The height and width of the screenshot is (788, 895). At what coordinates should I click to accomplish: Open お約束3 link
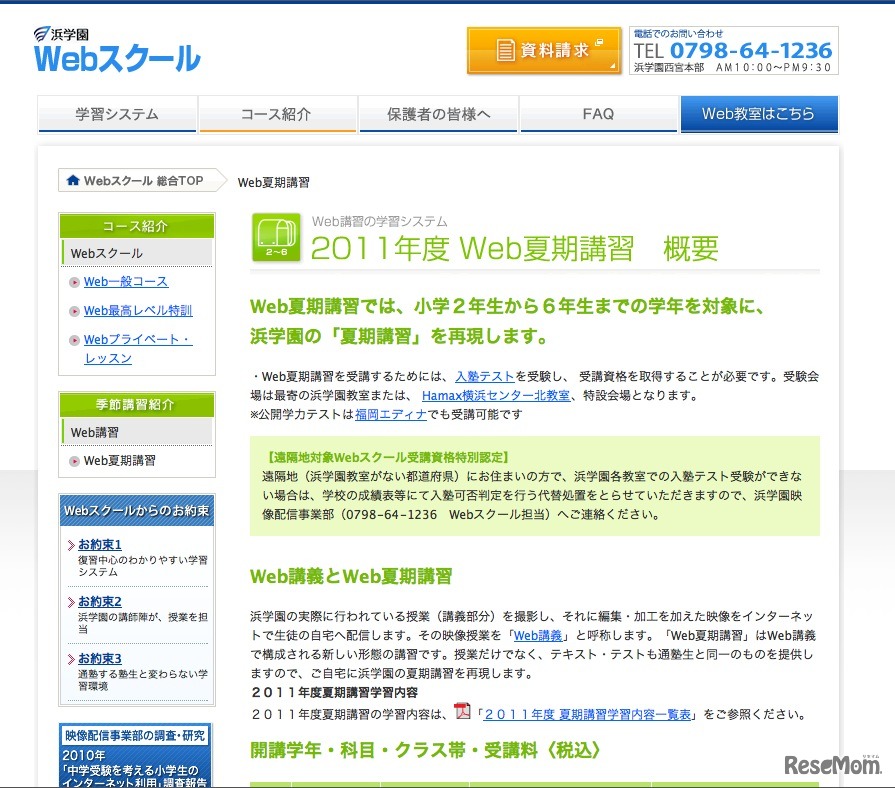100,658
